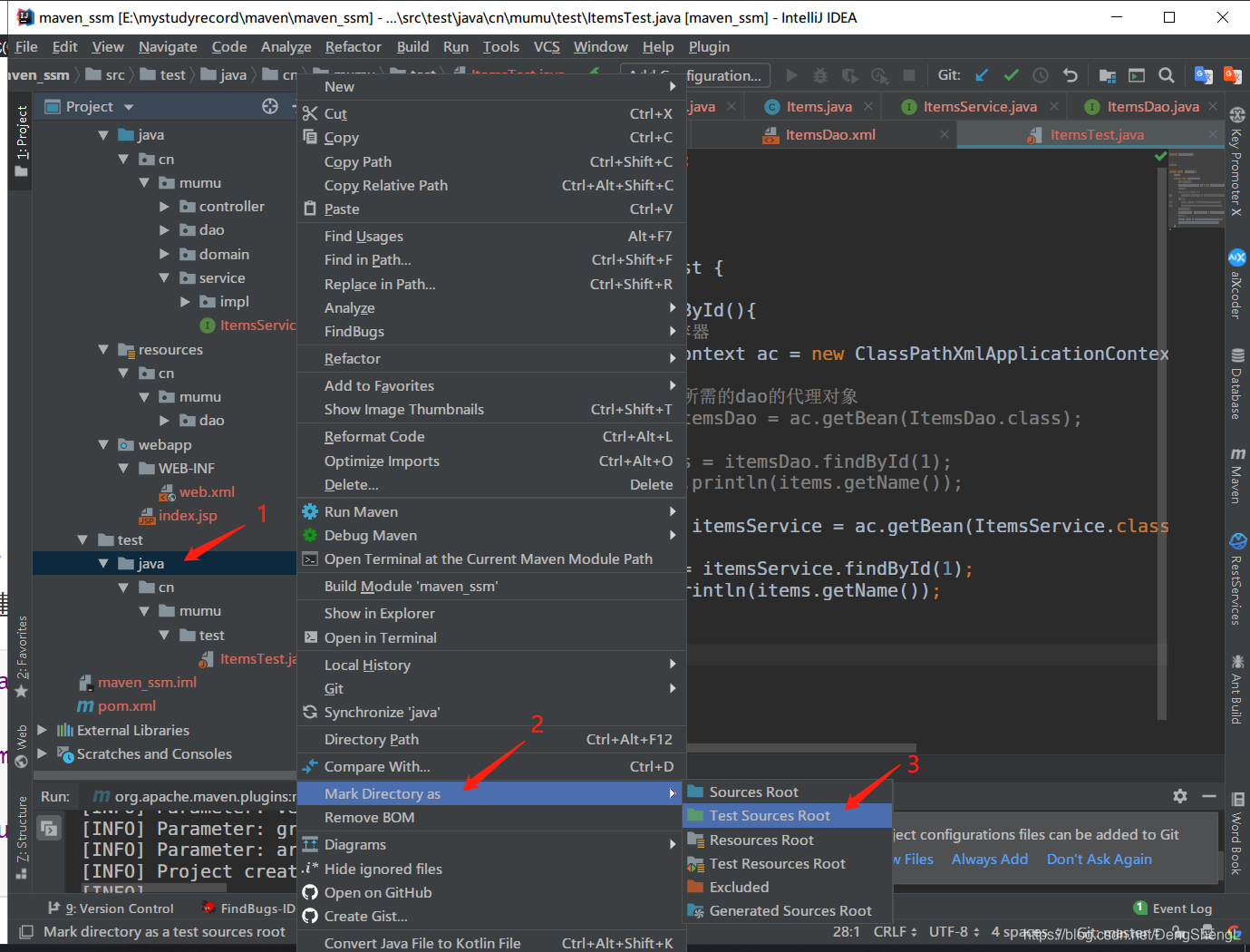The width and height of the screenshot is (1250, 952).
Task: Open the aiXcoder sidebar tool window
Action: pos(1237,284)
